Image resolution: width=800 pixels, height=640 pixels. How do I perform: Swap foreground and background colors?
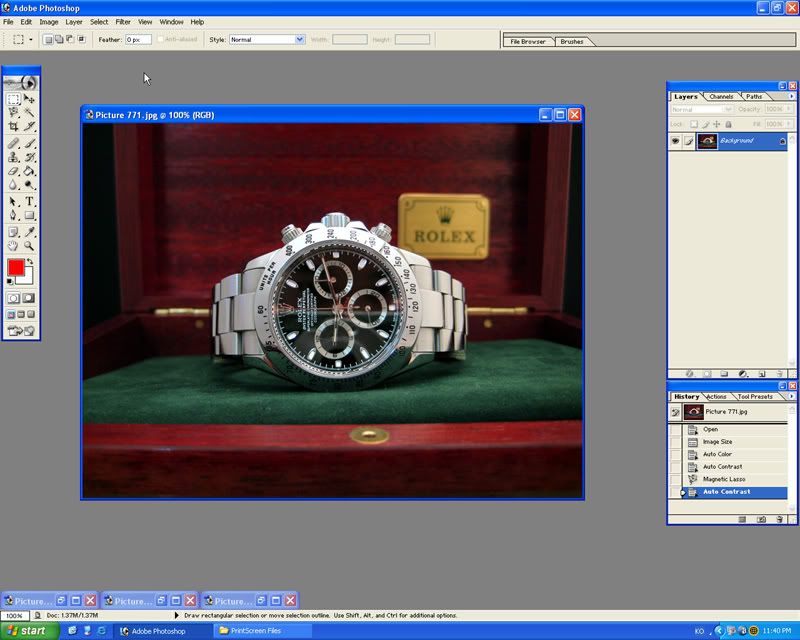30,262
